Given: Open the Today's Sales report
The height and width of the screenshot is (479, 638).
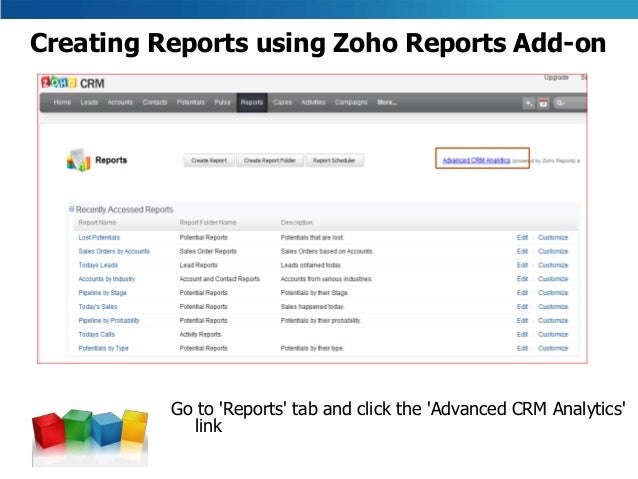Looking at the screenshot, I should point(98,306).
